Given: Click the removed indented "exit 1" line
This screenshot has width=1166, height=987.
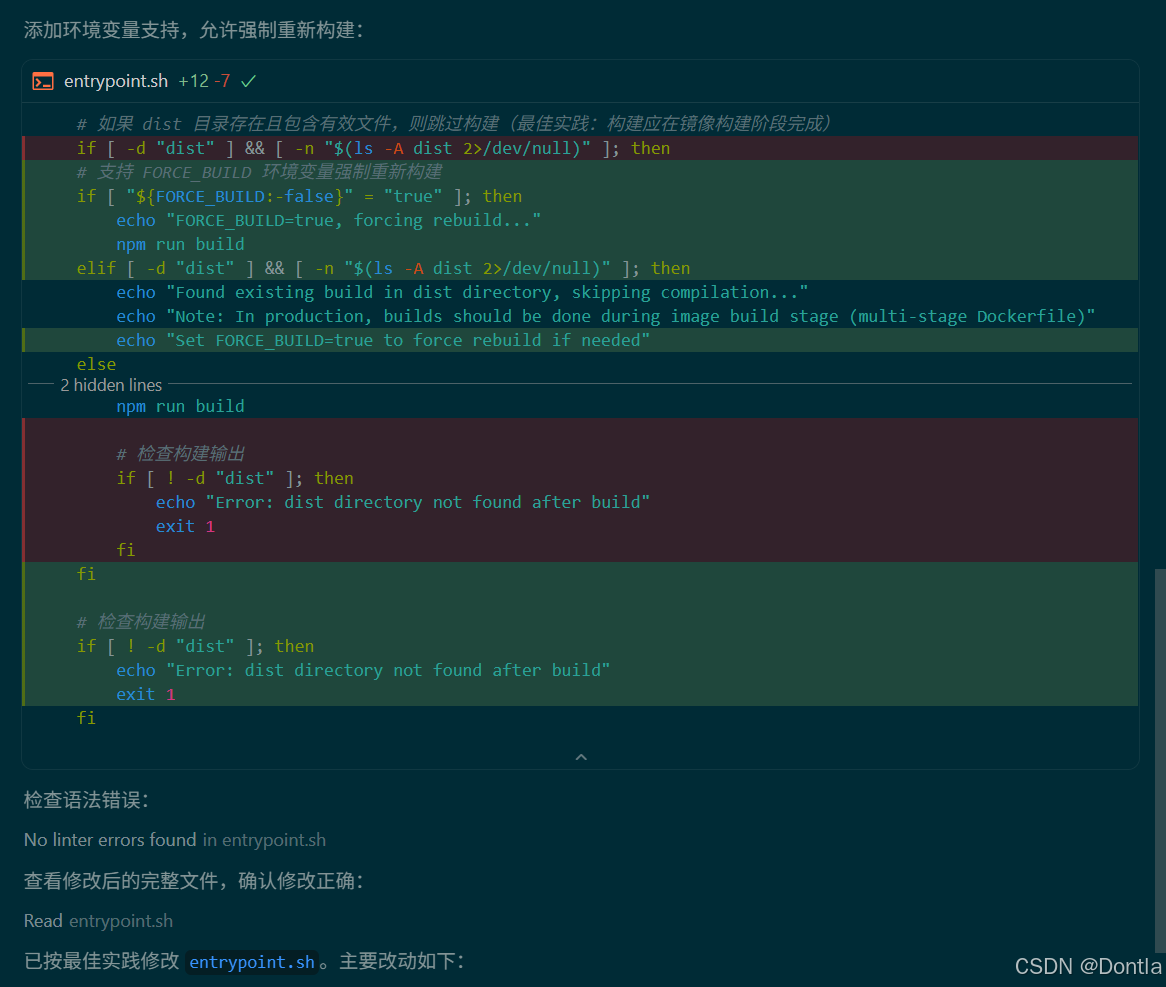Looking at the screenshot, I should 580,526.
